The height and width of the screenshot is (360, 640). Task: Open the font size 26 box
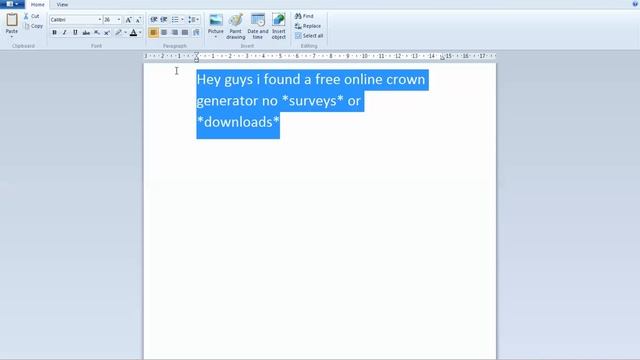click(x=112, y=20)
